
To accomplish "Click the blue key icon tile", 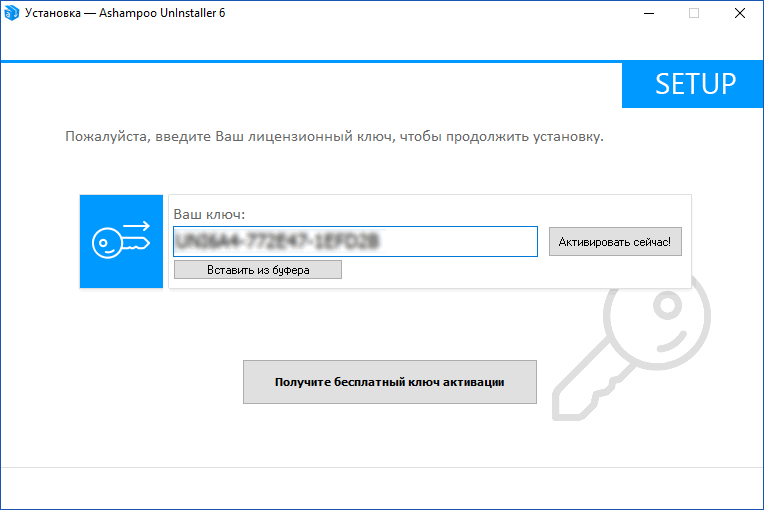I will [121, 242].
